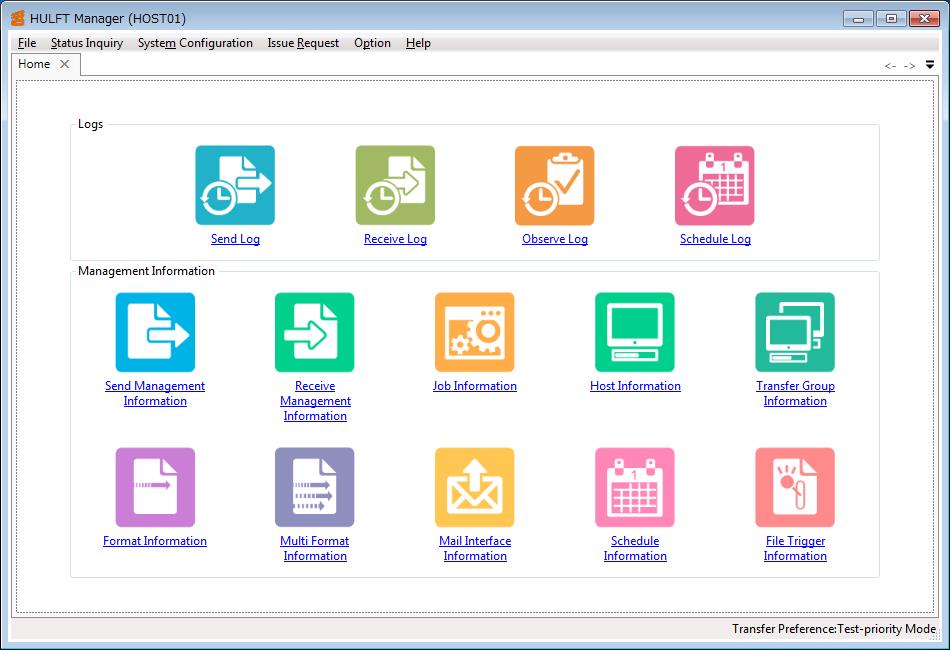Click the Schedule Log link

[715, 239]
